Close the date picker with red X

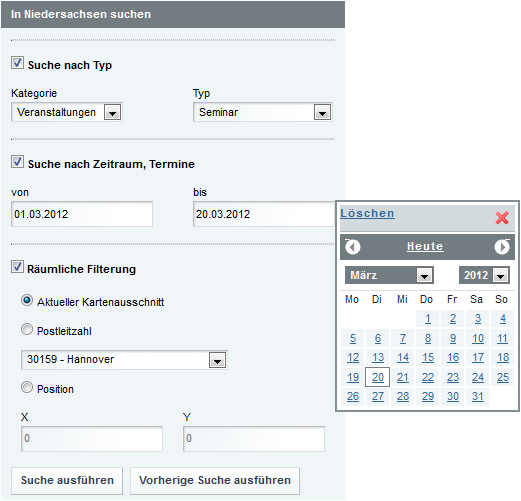(x=502, y=218)
